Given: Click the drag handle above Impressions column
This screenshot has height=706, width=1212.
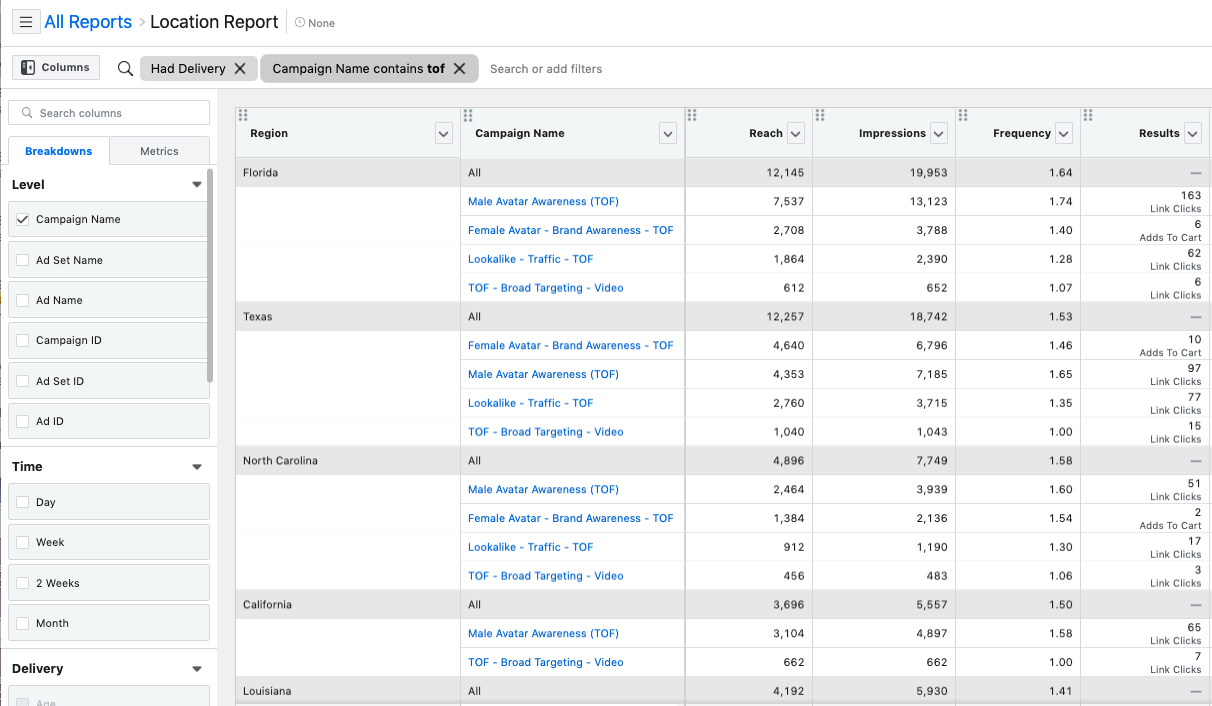Looking at the screenshot, I should pos(820,115).
